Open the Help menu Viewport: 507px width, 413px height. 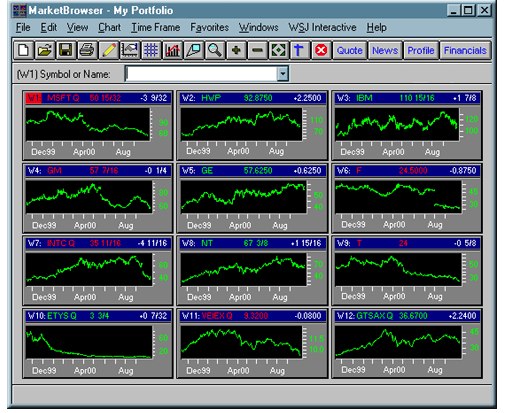click(x=377, y=27)
